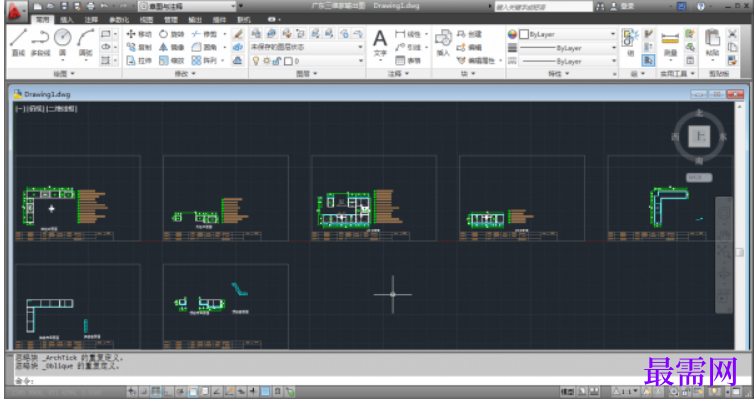Select the Arc (圆弧) tool
The height and width of the screenshot is (403, 756).
tap(86, 42)
